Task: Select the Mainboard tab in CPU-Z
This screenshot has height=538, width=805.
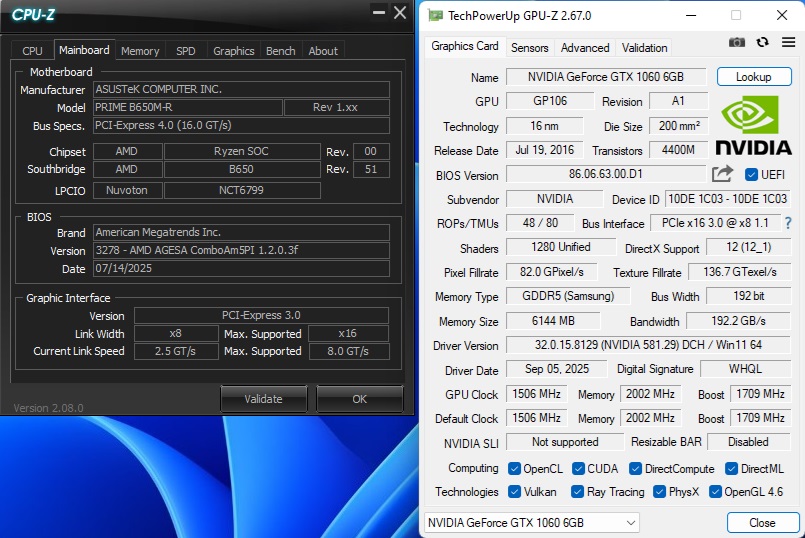Action: (x=84, y=50)
